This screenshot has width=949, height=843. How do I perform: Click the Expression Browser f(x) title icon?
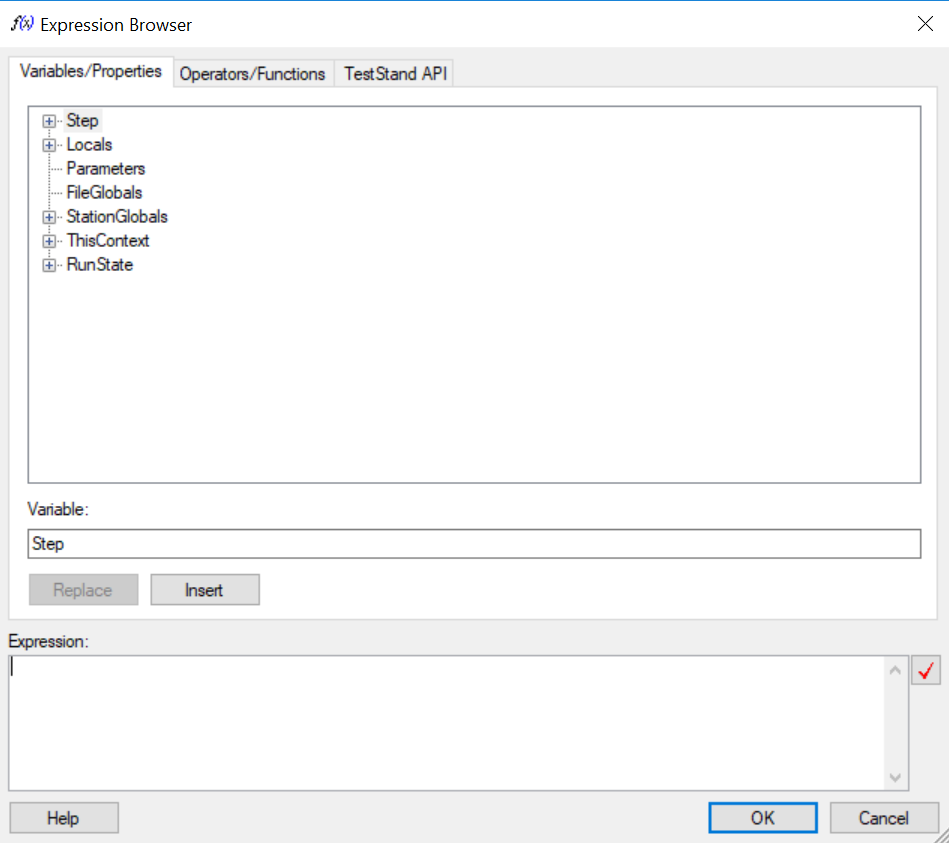pyautogui.click(x=22, y=24)
